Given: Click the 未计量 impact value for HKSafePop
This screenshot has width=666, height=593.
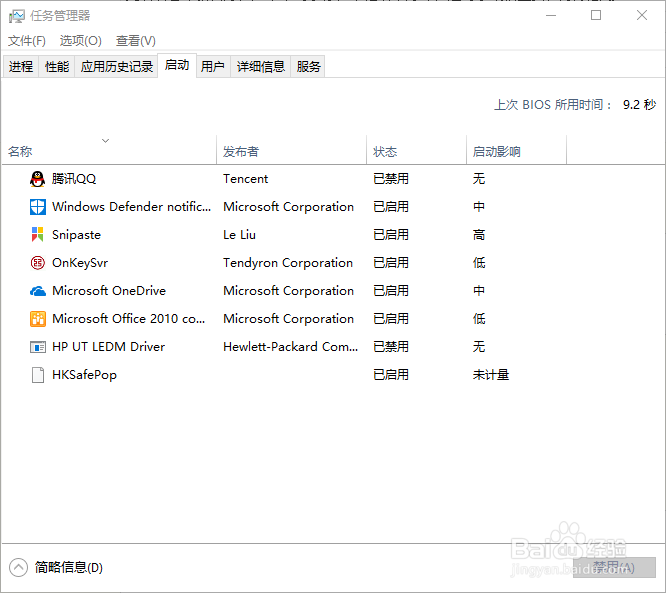Looking at the screenshot, I should tap(491, 375).
